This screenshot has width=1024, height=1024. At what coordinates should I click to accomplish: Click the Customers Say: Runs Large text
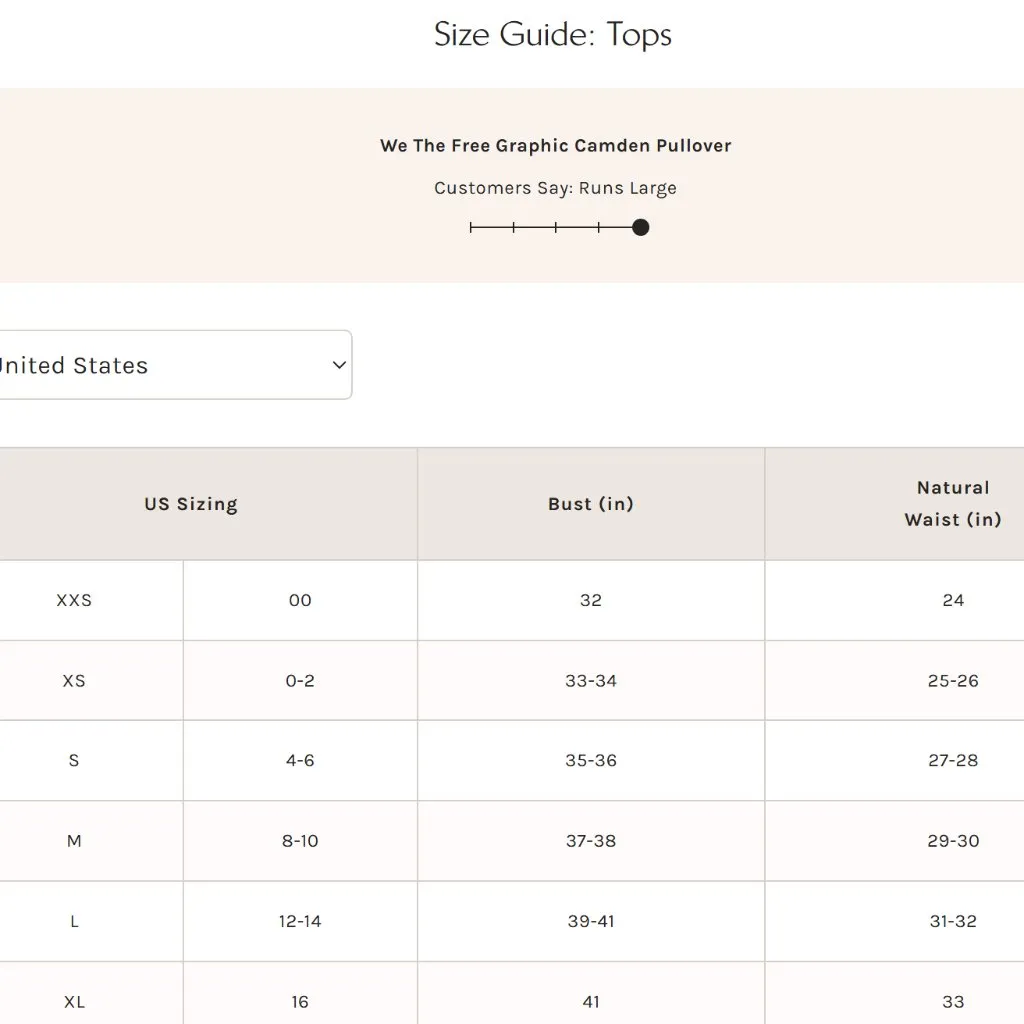(555, 188)
